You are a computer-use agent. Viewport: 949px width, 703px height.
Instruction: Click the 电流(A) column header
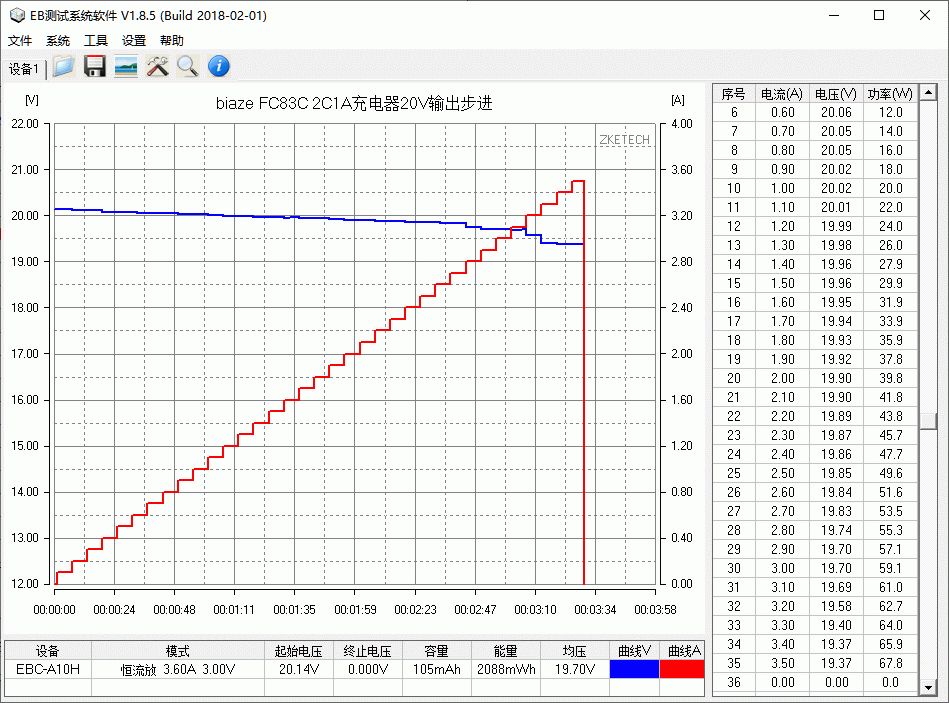pos(781,94)
